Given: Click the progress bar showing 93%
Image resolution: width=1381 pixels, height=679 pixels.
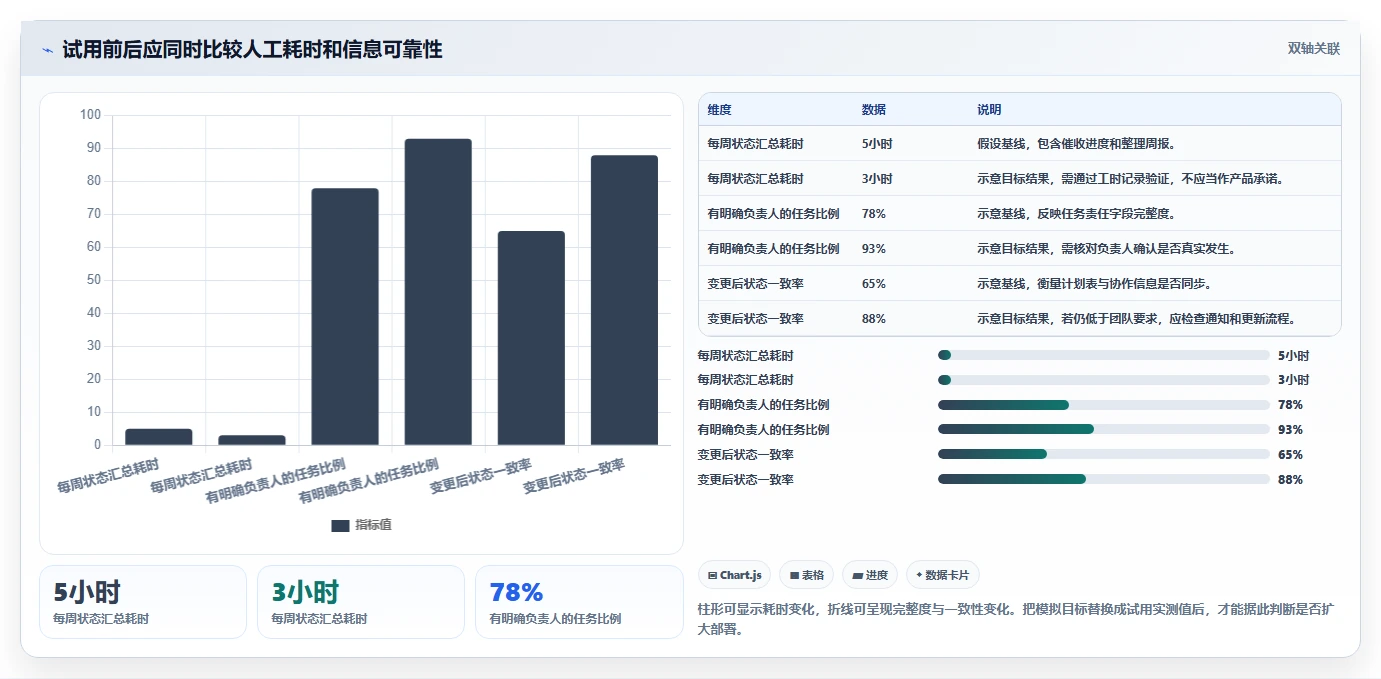Looking at the screenshot, I should pos(1103,430).
